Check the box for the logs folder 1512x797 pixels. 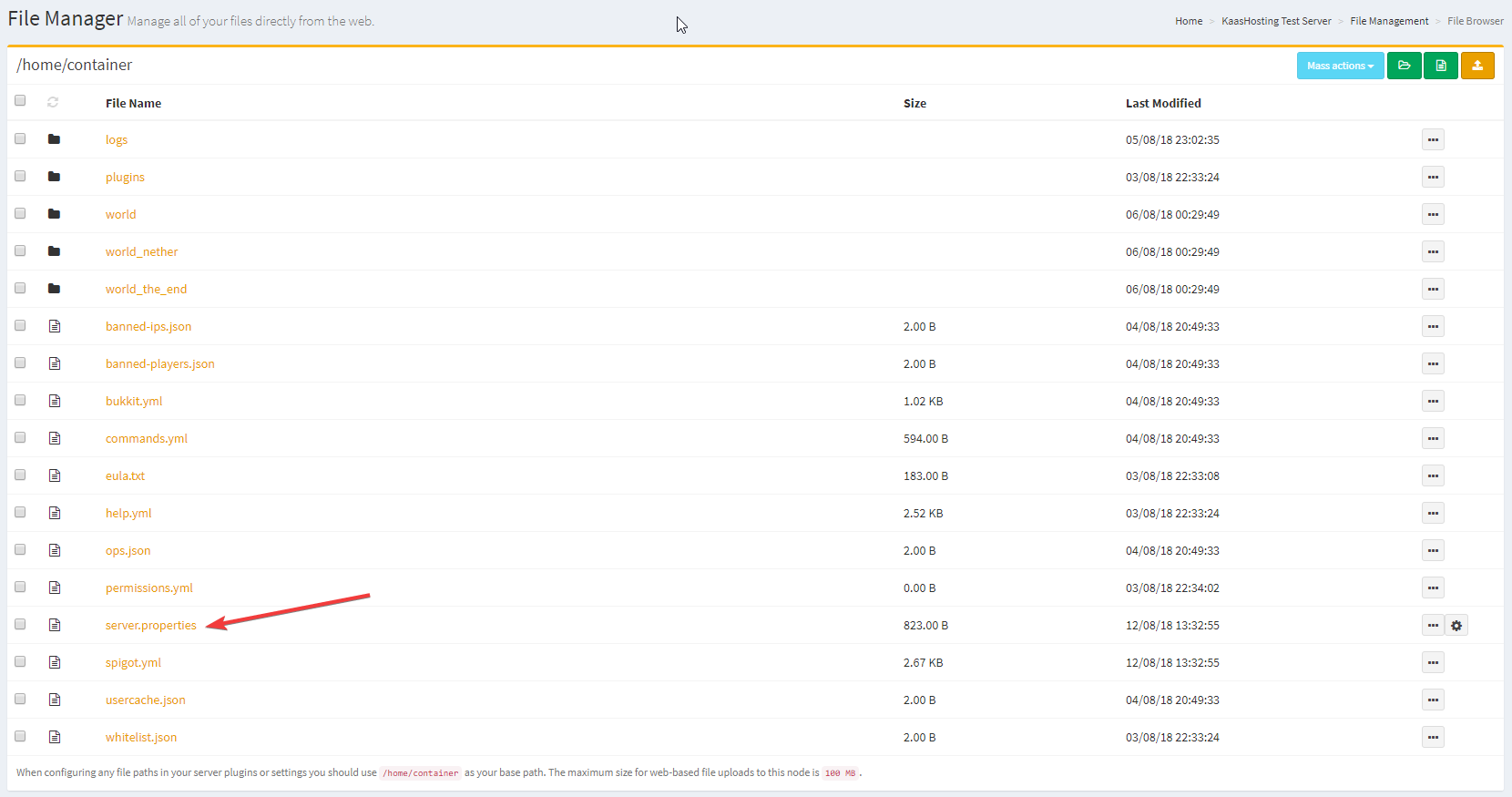click(x=20, y=138)
